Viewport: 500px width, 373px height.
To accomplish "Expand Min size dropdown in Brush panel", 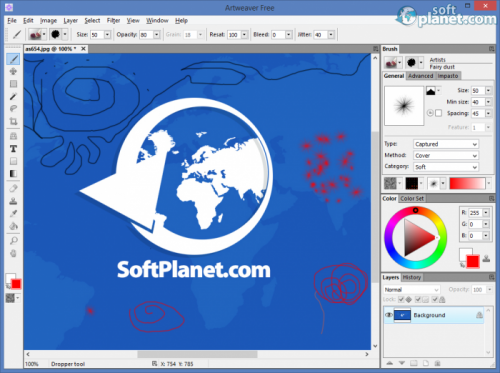I will click(x=488, y=102).
